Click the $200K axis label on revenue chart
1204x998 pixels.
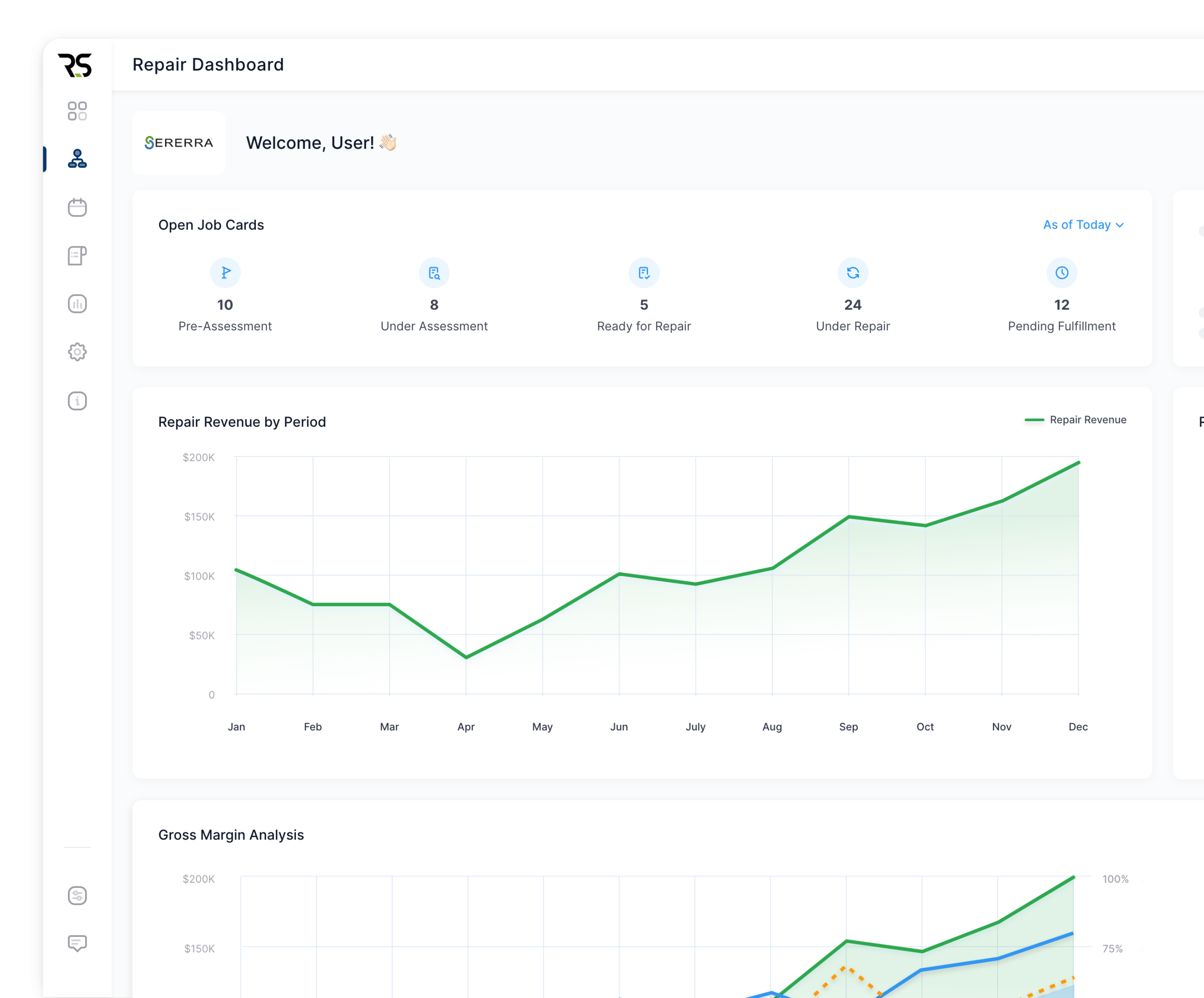(x=198, y=457)
